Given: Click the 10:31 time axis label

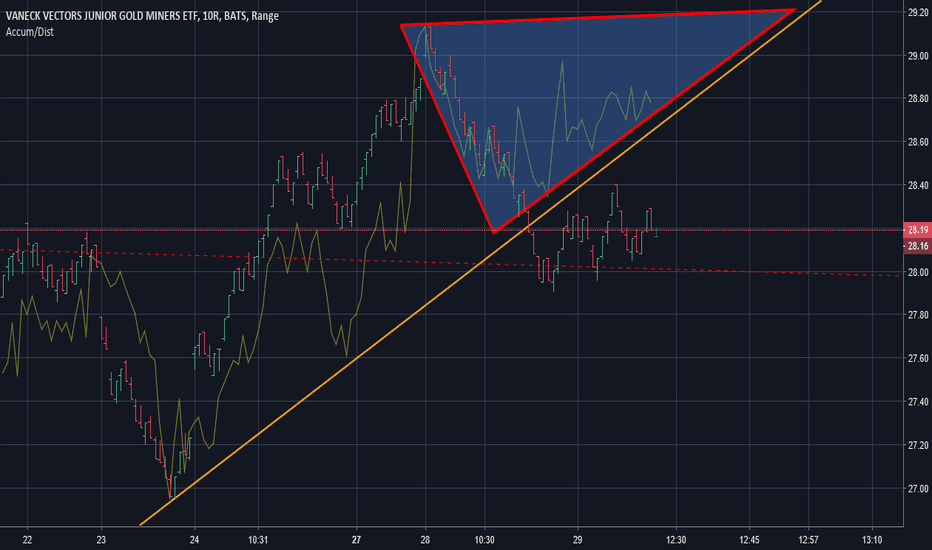Looking at the screenshot, I should pos(258,540).
